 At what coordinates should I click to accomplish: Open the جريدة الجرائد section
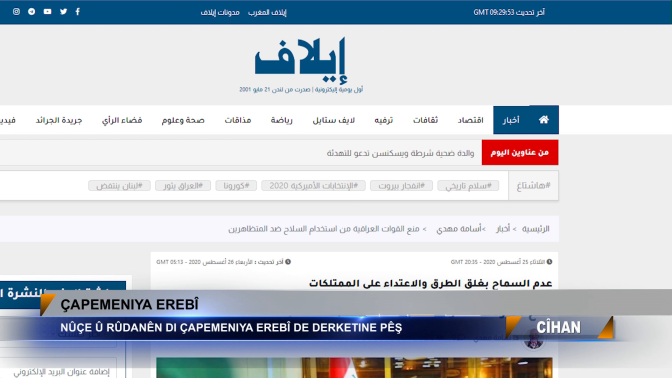tap(59, 120)
